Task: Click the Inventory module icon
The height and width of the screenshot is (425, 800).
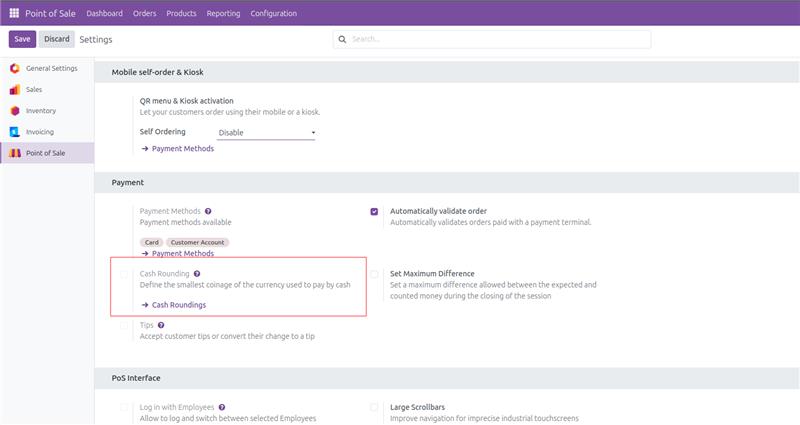Action: 14,110
